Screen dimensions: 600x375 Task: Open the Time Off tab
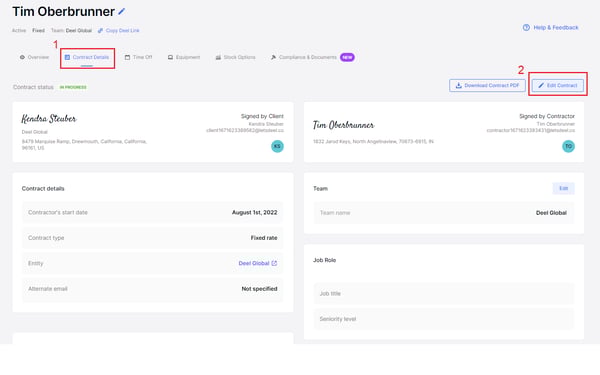(x=139, y=57)
